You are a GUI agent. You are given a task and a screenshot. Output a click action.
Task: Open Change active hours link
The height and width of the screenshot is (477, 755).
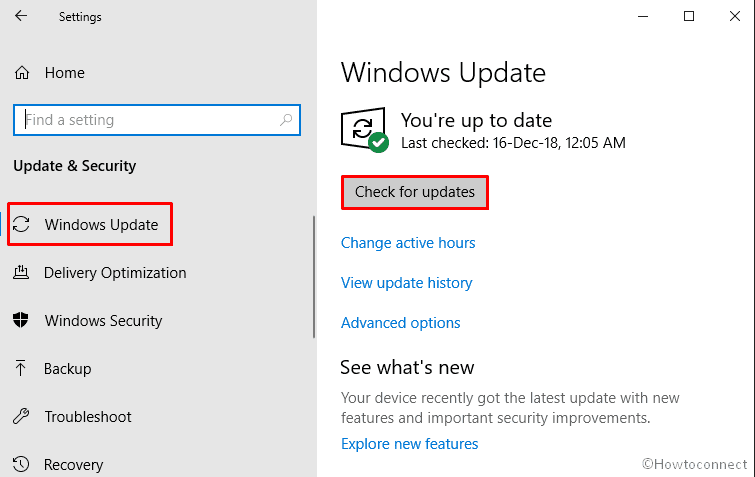point(408,243)
